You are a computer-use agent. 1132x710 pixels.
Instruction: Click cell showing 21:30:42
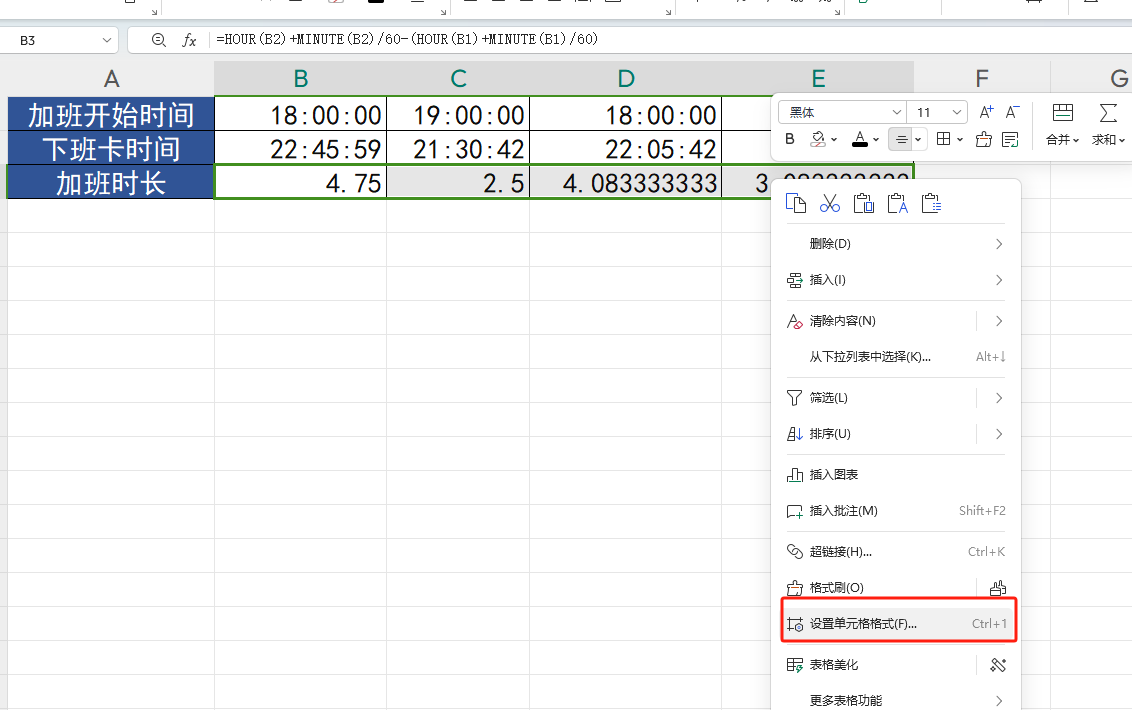coord(458,148)
